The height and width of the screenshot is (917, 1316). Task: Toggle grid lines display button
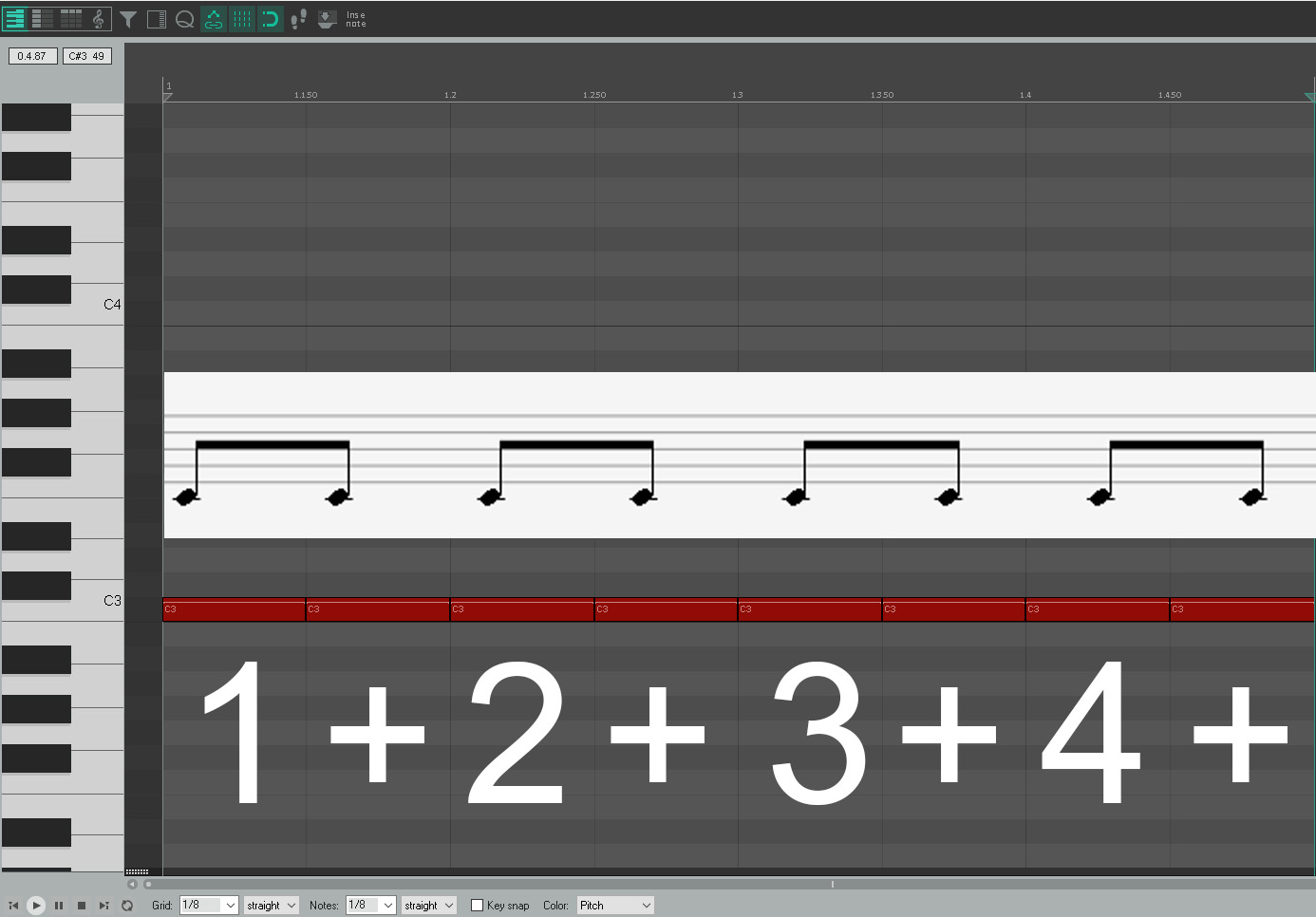click(242, 19)
